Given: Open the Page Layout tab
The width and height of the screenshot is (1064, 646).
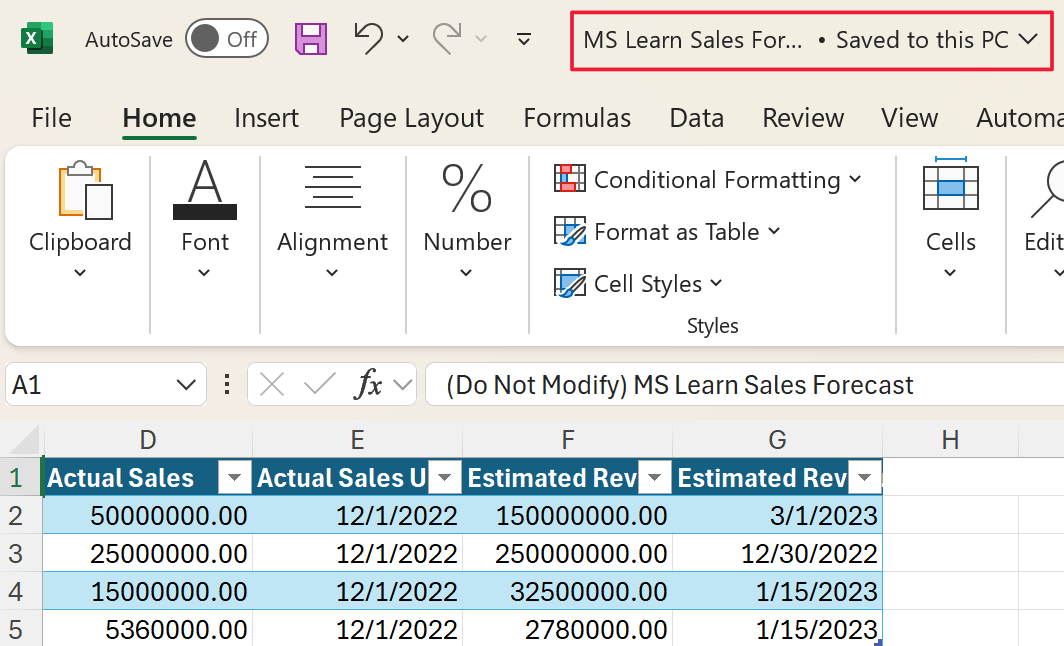Looking at the screenshot, I should click(411, 119).
